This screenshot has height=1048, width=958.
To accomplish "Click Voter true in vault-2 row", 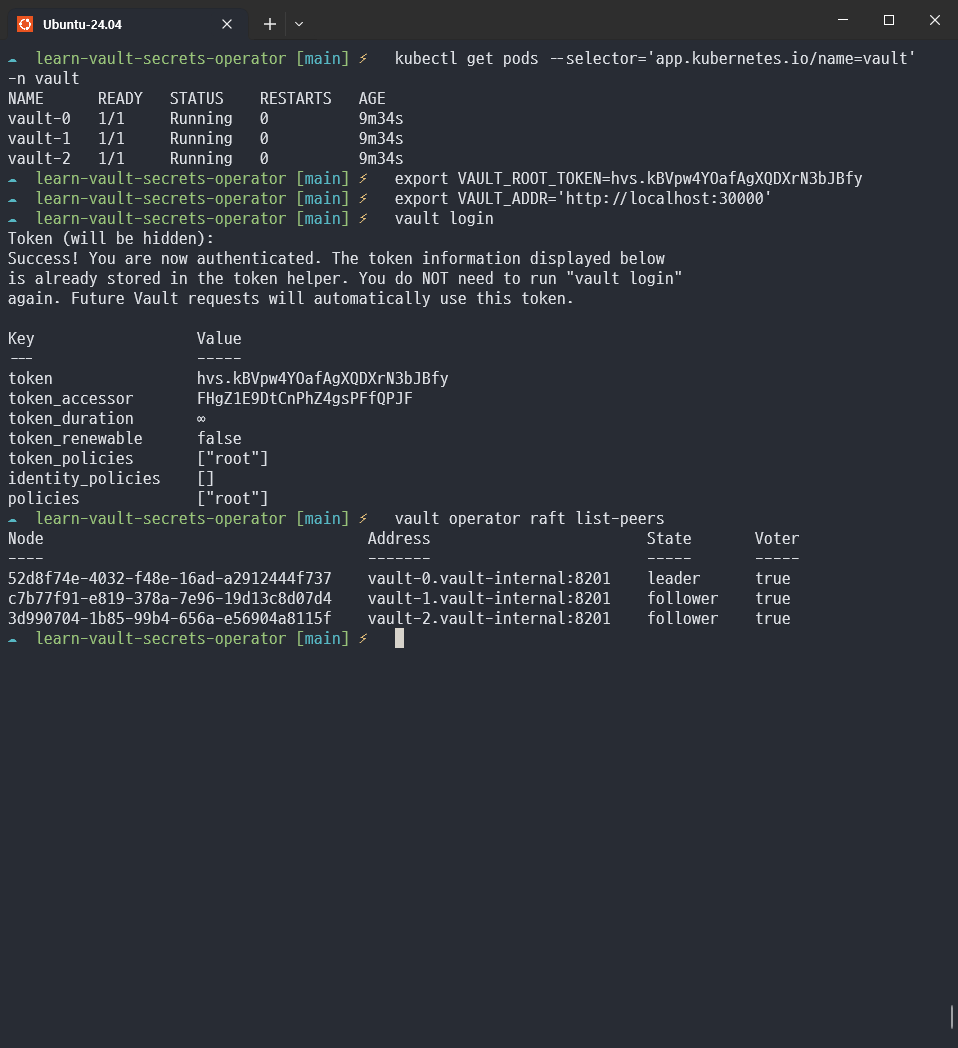I will 773,619.
